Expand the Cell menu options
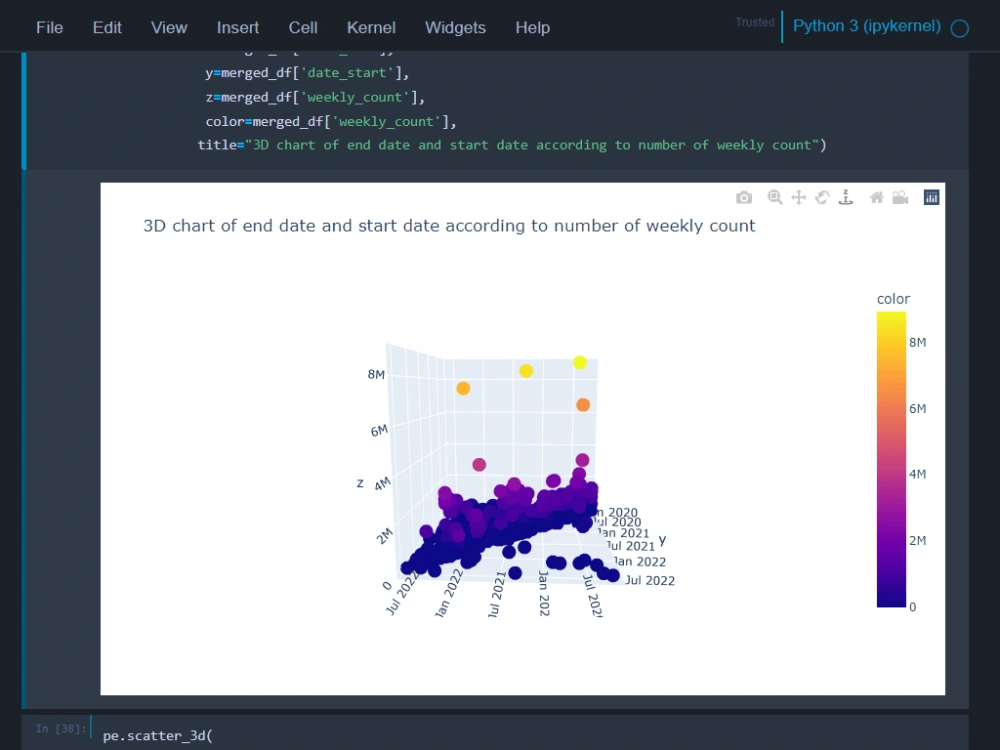Viewport: 1000px width, 750px height. tap(303, 27)
